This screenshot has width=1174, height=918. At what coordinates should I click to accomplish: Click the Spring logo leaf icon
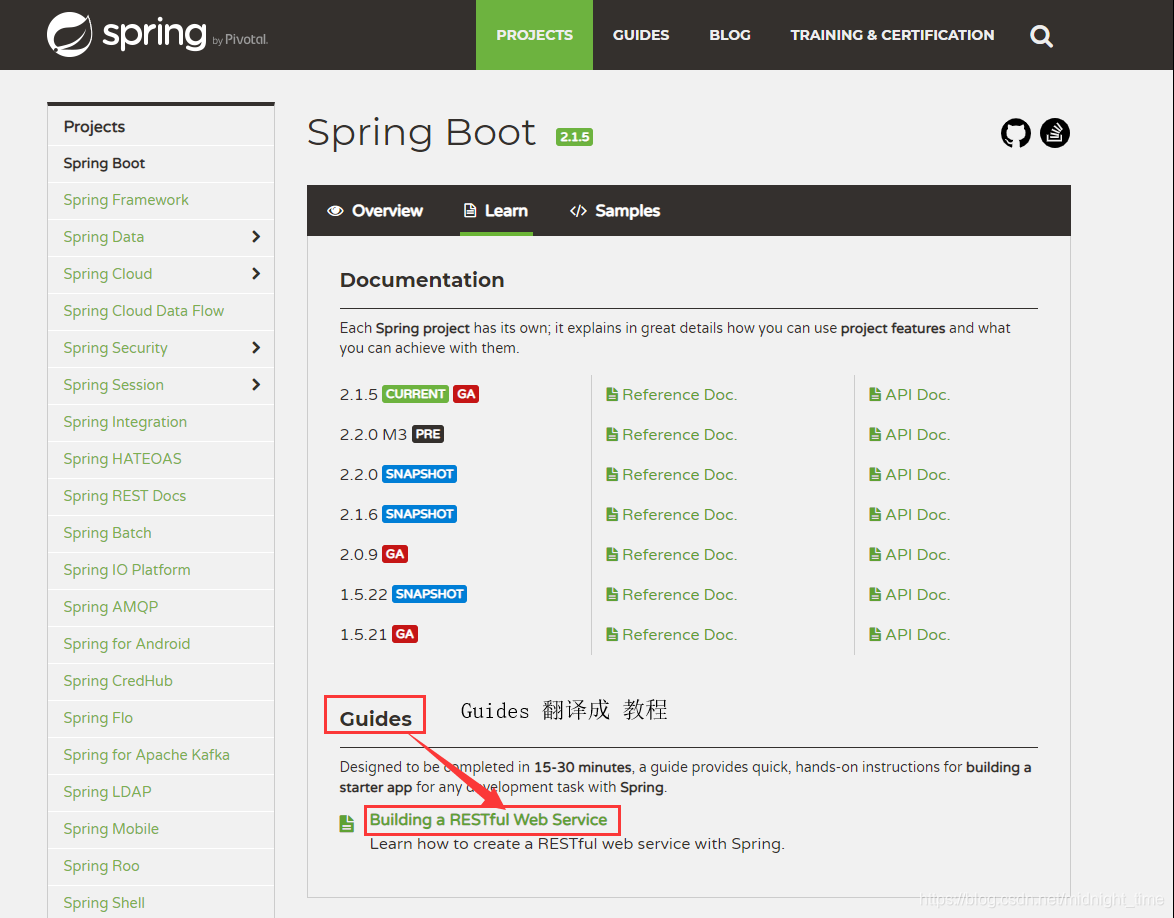69,34
